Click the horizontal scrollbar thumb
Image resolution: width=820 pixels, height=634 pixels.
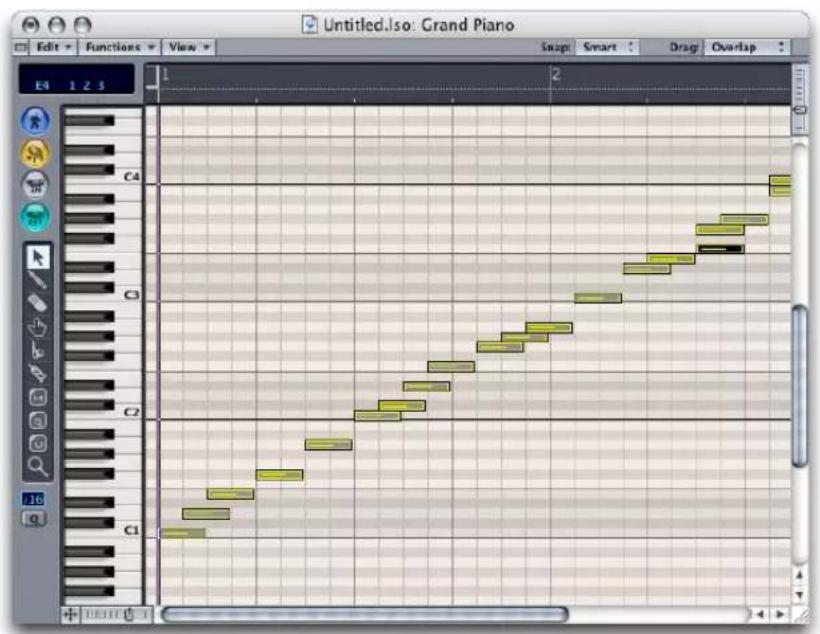365,615
